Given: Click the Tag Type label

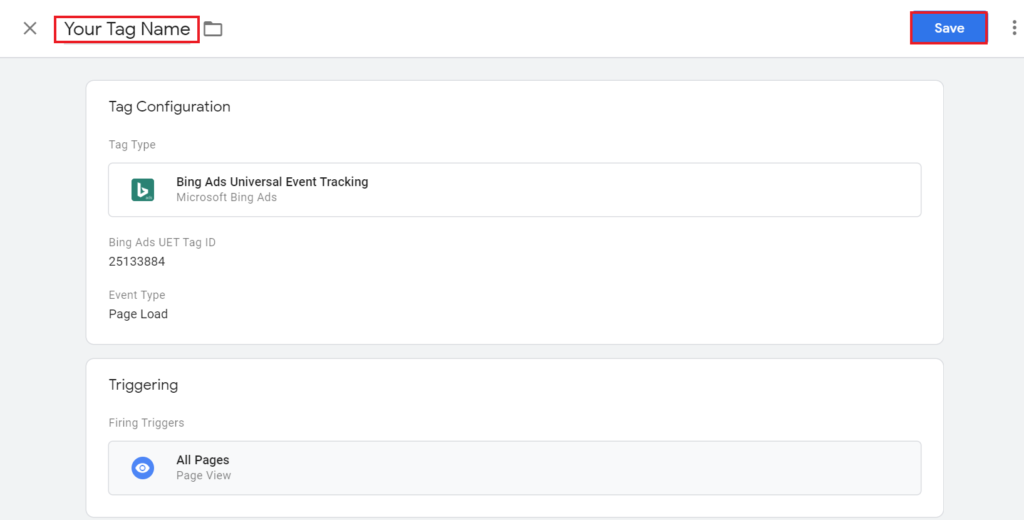Looking at the screenshot, I should pos(132,145).
